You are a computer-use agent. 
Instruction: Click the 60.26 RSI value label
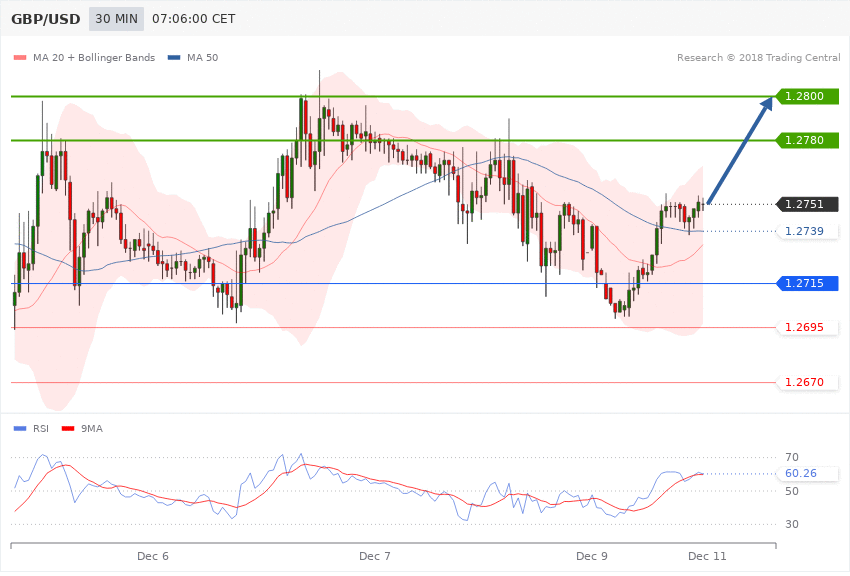808,474
